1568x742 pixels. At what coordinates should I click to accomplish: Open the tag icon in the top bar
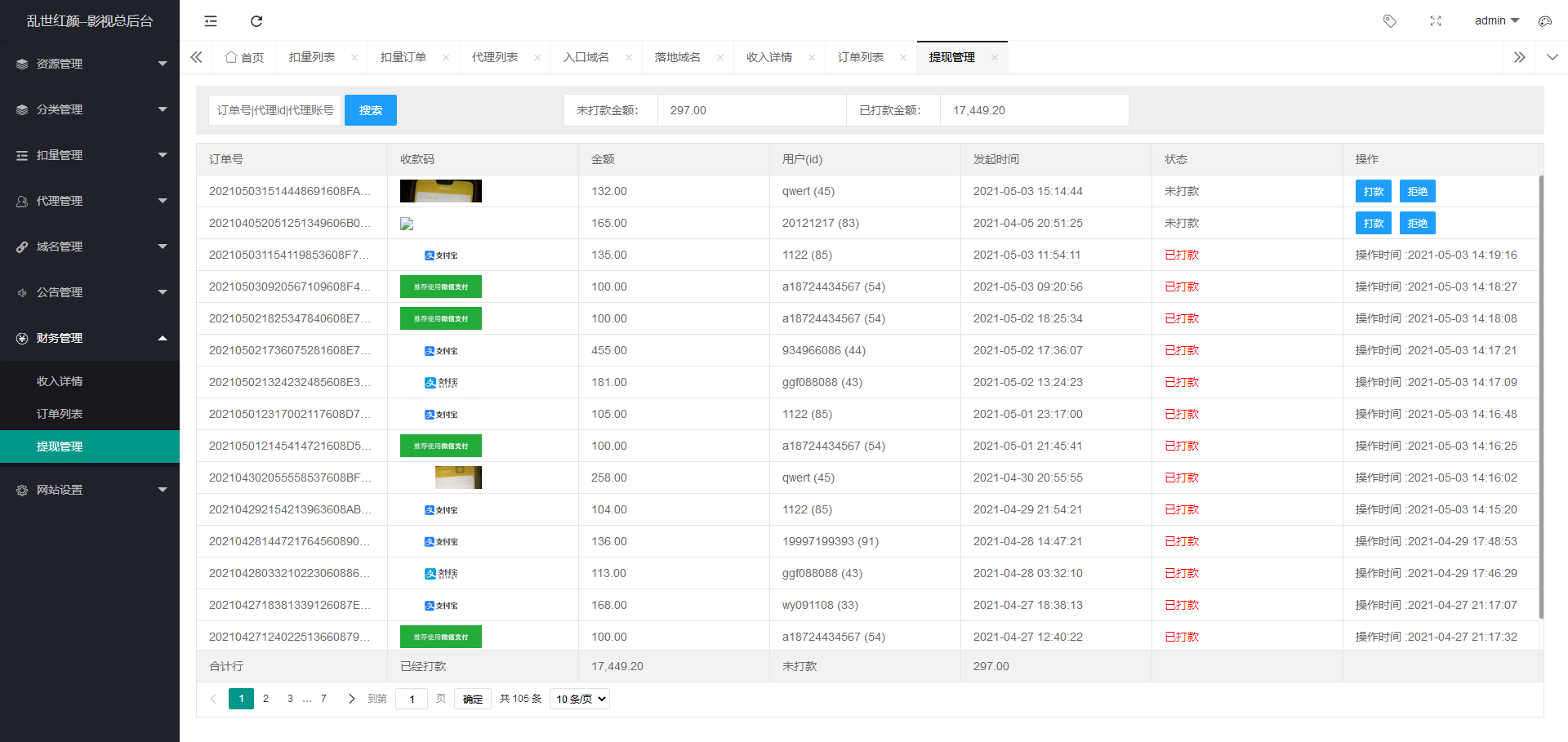1390,20
